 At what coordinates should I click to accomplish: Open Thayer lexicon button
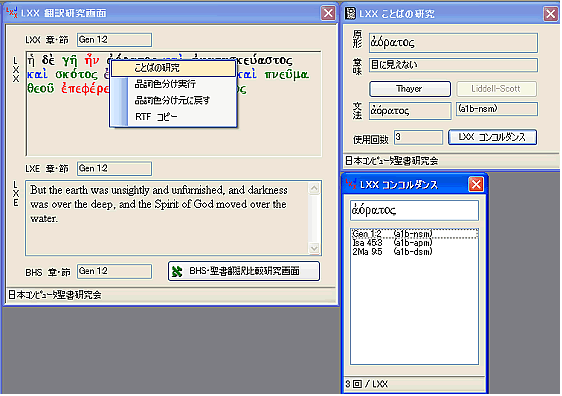point(410,89)
